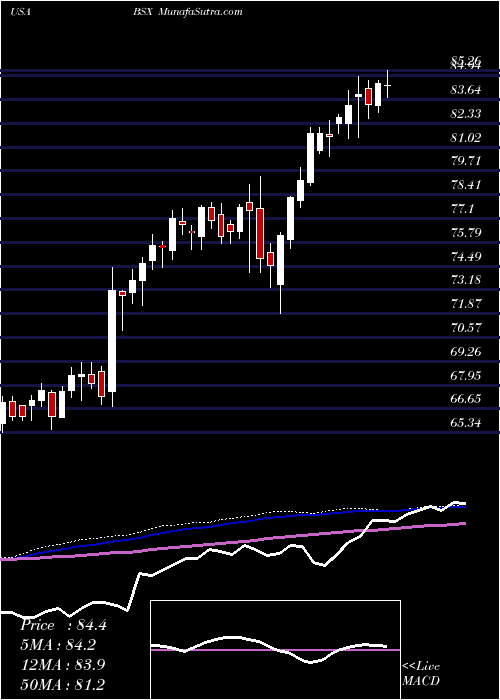Click the 79.71 price axis label
Image resolution: width=500 pixels, height=700 pixels.
466,161
